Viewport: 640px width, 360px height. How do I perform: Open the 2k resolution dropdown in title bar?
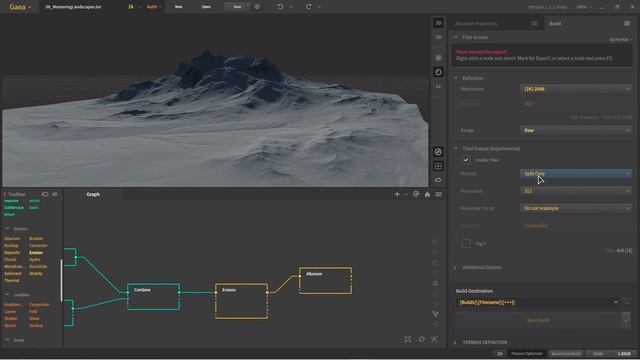tap(133, 7)
